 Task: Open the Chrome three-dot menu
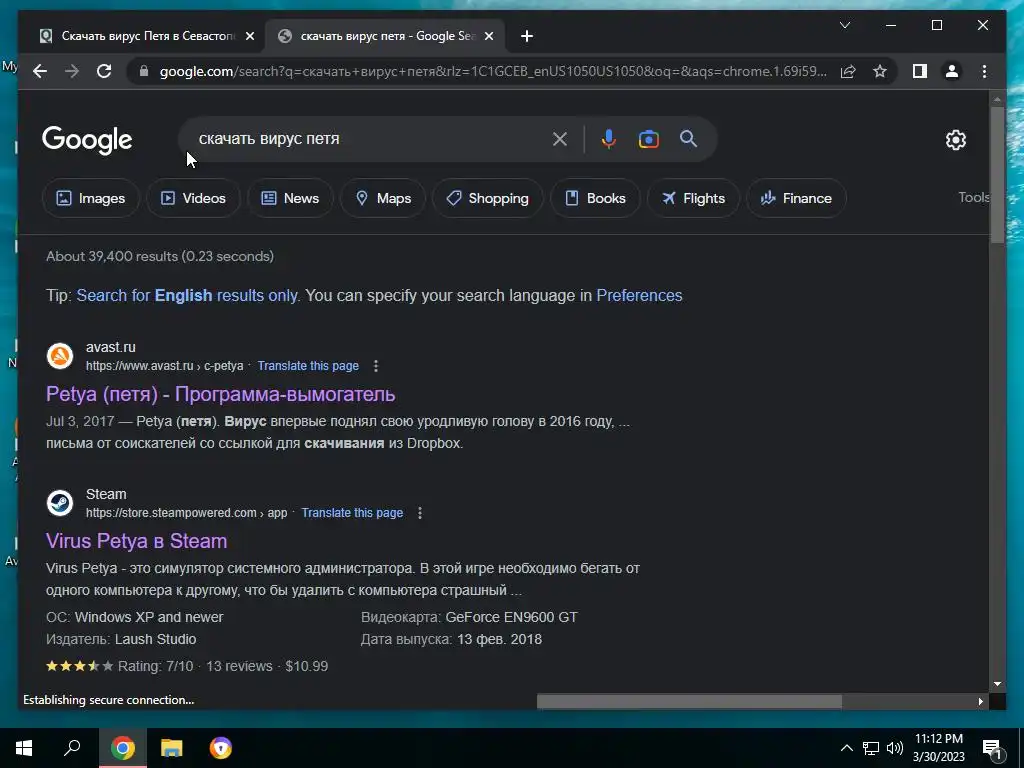984,71
